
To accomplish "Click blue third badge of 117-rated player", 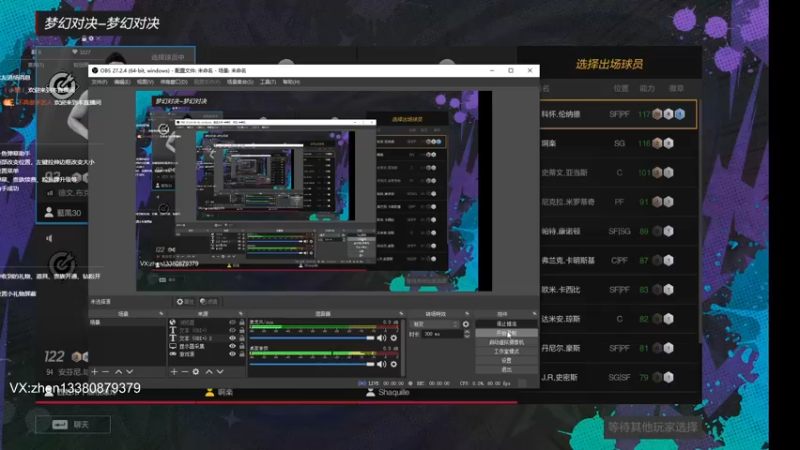I will pos(680,114).
